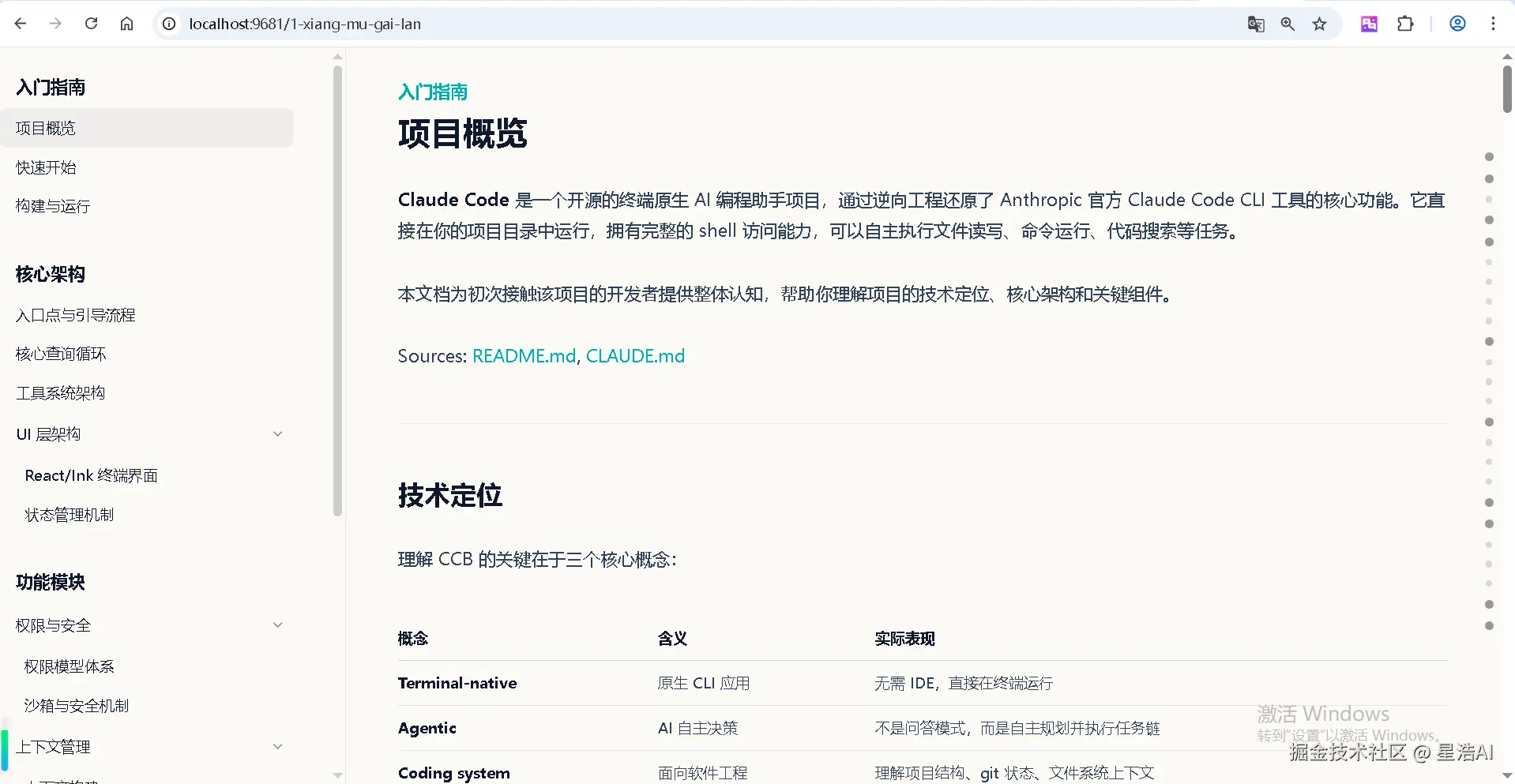This screenshot has height=784, width=1515.
Task: Open 沙箱与安全机制 sub-page
Action: tap(77, 706)
